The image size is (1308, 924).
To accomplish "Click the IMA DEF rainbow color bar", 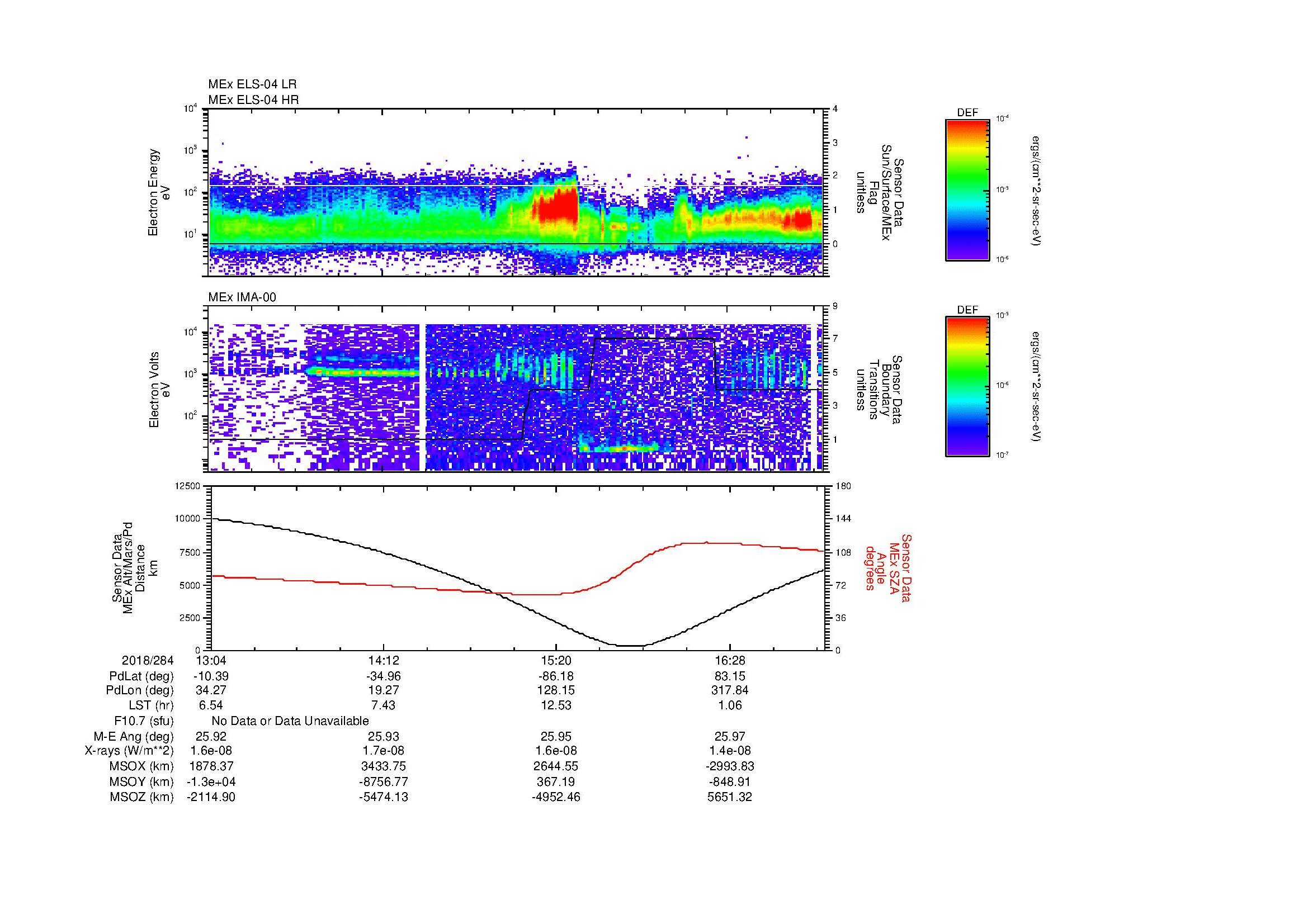I will click(967, 387).
